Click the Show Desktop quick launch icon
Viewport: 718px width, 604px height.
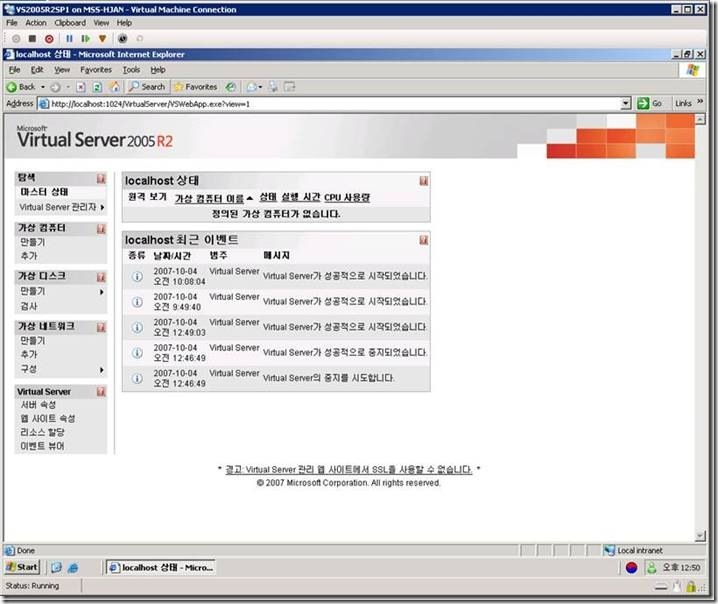pos(56,568)
